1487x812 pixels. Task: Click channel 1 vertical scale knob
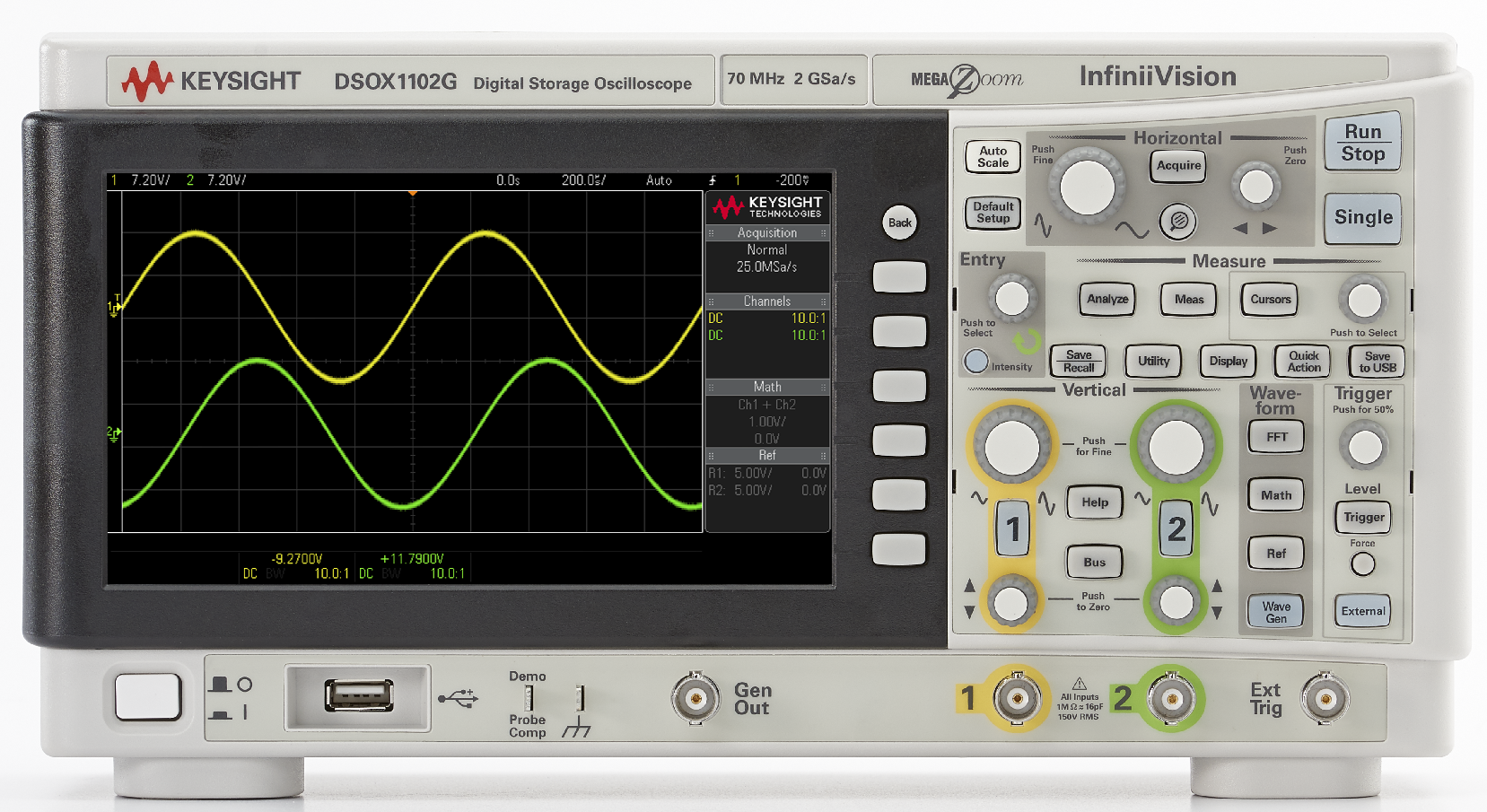1012,446
